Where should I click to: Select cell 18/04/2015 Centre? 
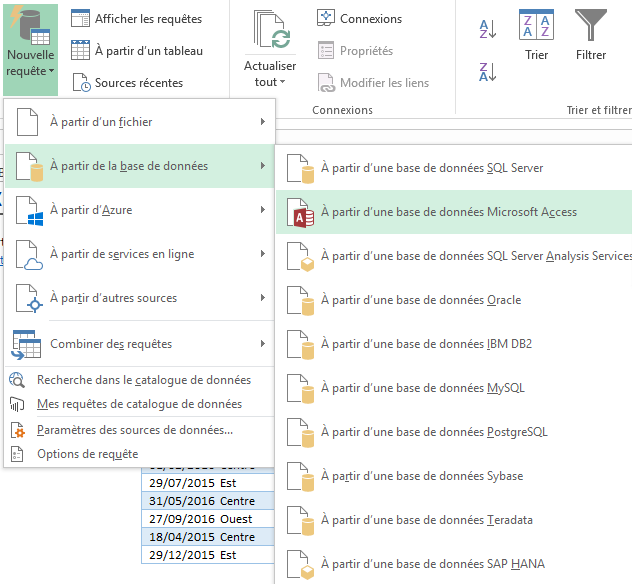tap(208, 536)
